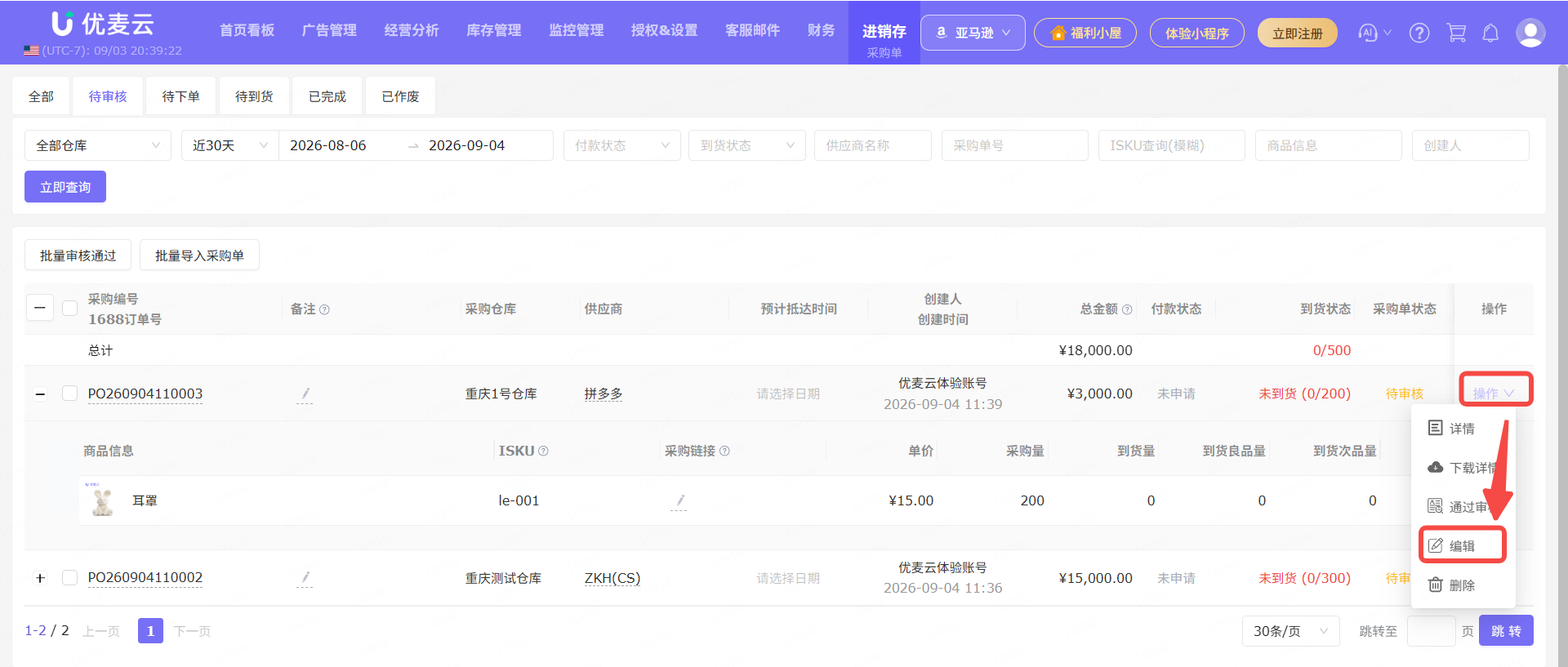Expand the PO260904110002 row details
The height and width of the screenshot is (667, 1568).
(x=40, y=578)
